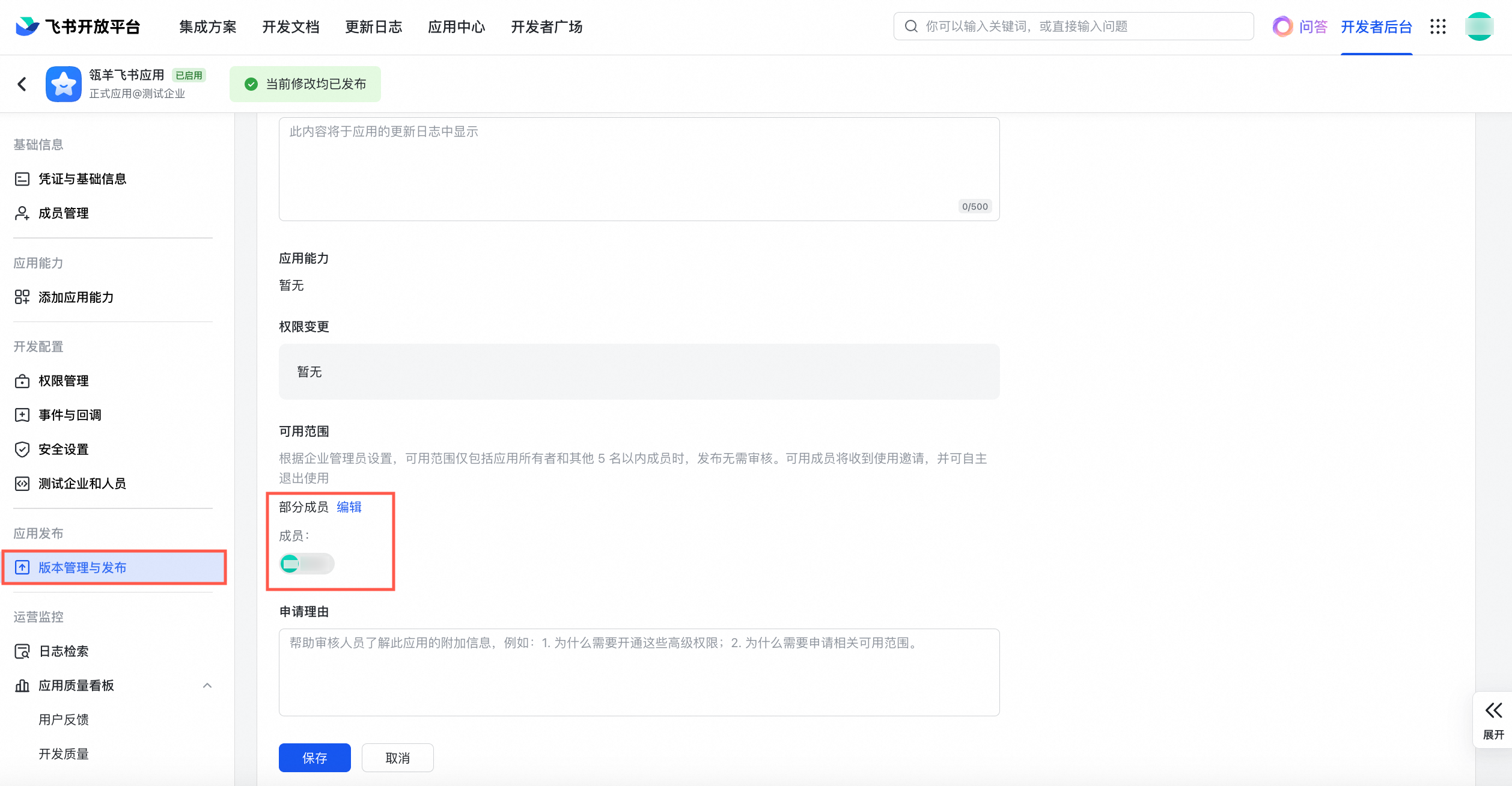Click the blue 保存 button
The height and width of the screenshot is (786, 1512).
click(x=314, y=758)
